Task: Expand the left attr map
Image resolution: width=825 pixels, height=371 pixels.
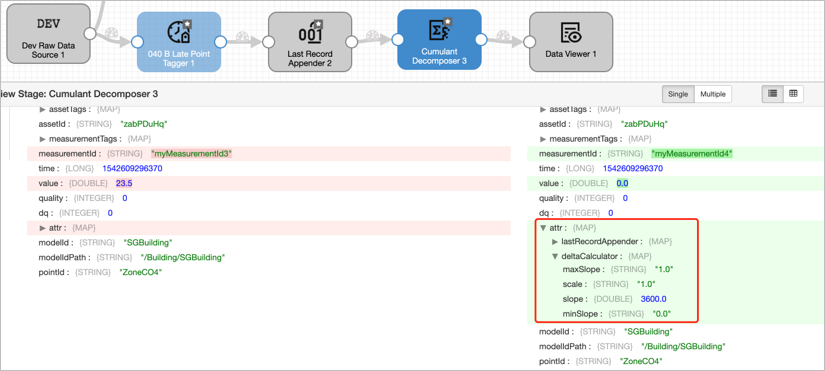Action: click(43, 228)
